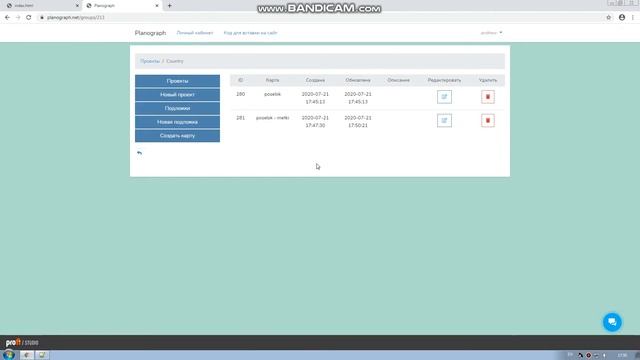This screenshot has height=360, width=640.
Task: Click the ID column header
Action: pyautogui.click(x=240, y=80)
